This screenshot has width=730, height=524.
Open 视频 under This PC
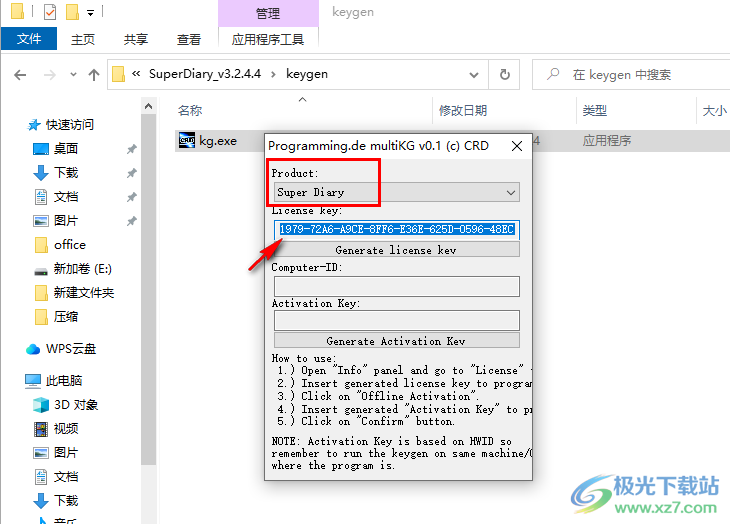[66, 429]
